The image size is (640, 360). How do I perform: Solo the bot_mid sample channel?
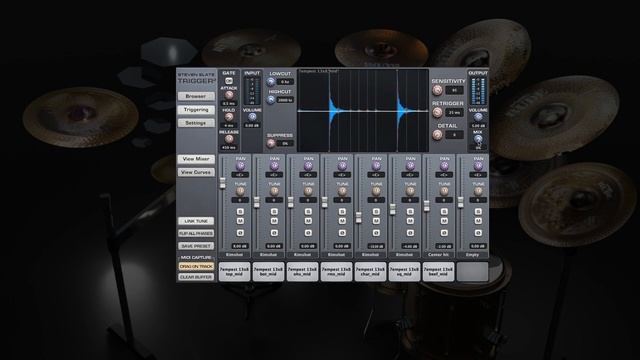tap(274, 211)
